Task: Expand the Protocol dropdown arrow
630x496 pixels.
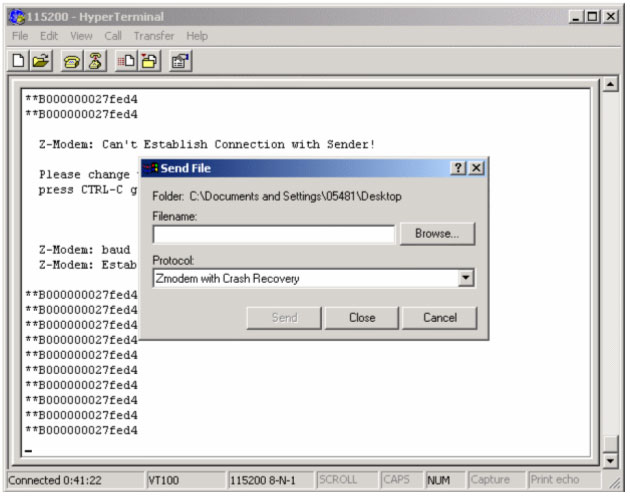Action: pos(465,279)
